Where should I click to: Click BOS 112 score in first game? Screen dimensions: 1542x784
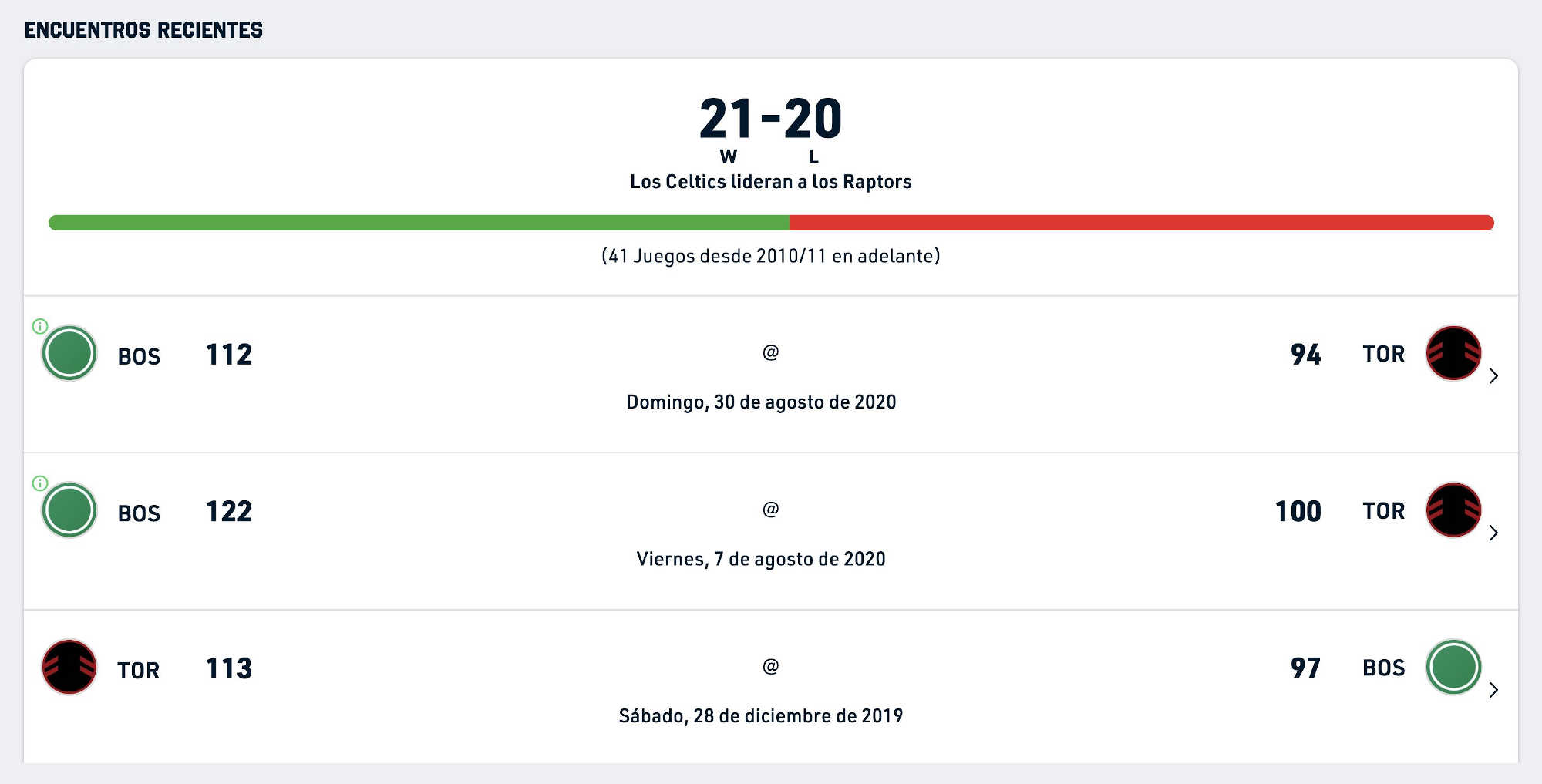pyautogui.click(x=229, y=355)
